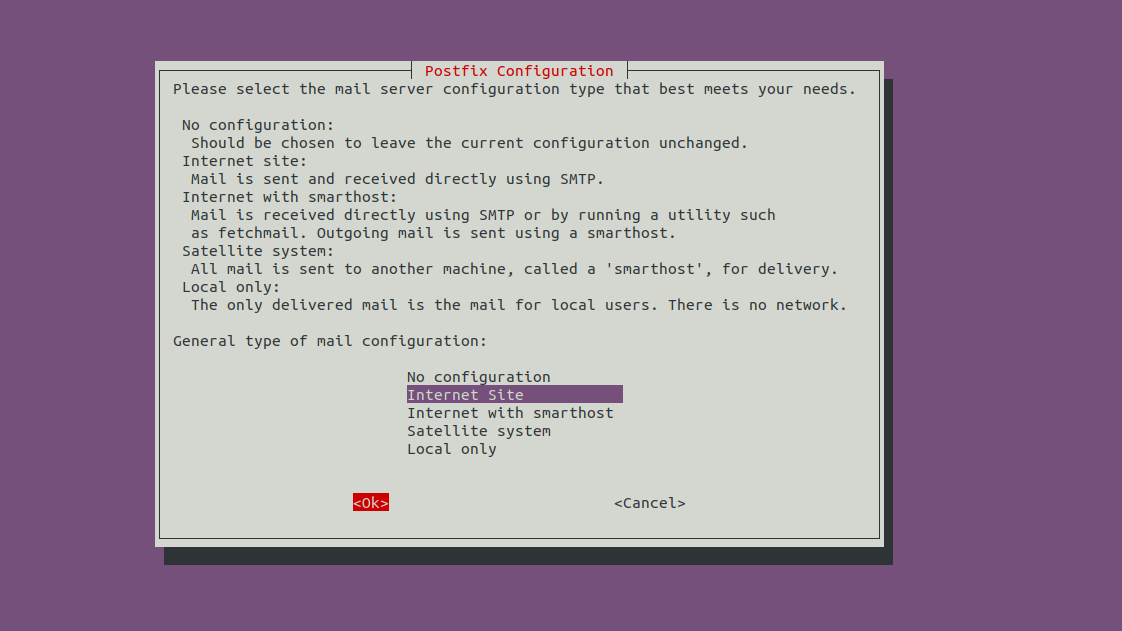
Task: Click "The only delivered mail" description line
Action: coord(519,305)
